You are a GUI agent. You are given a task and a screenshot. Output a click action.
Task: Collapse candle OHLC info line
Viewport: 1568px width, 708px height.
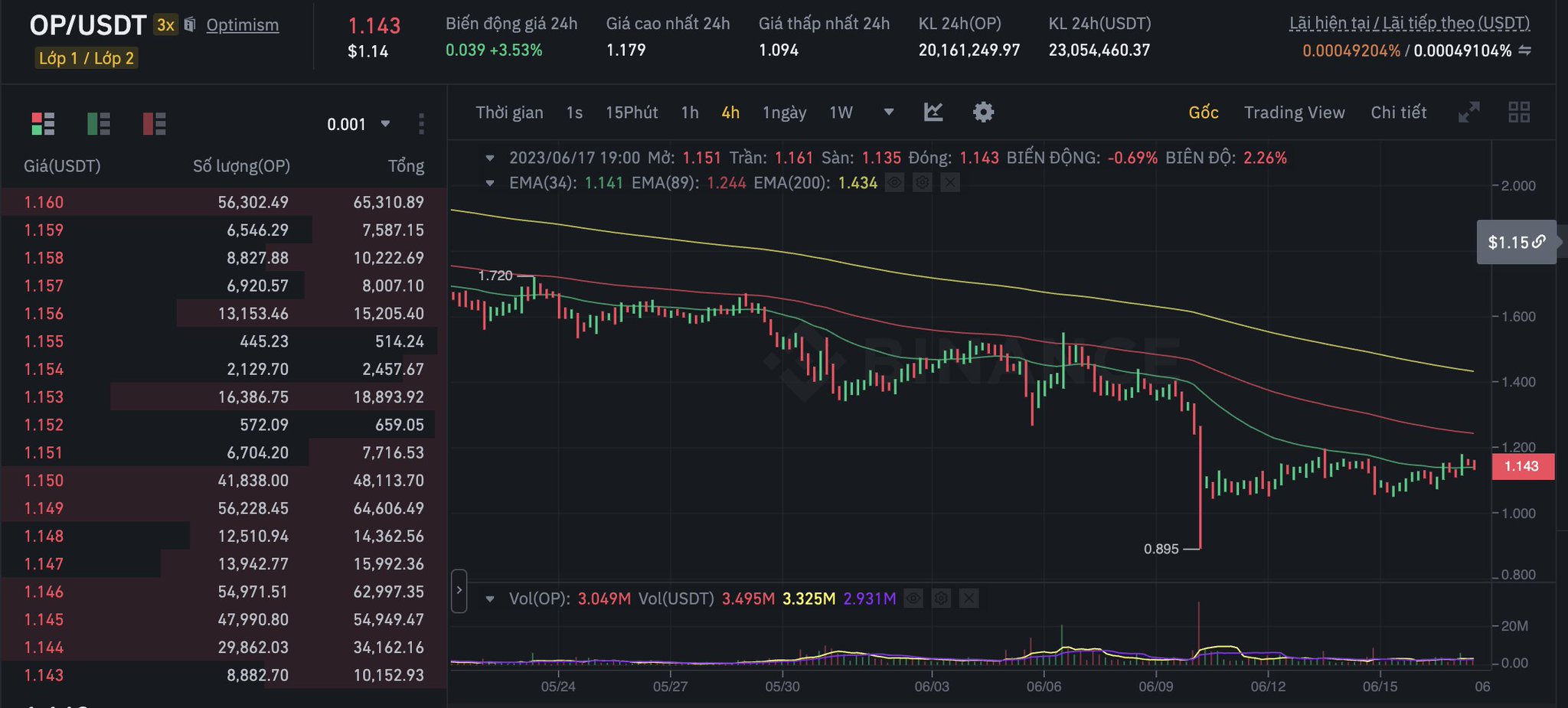(490, 158)
